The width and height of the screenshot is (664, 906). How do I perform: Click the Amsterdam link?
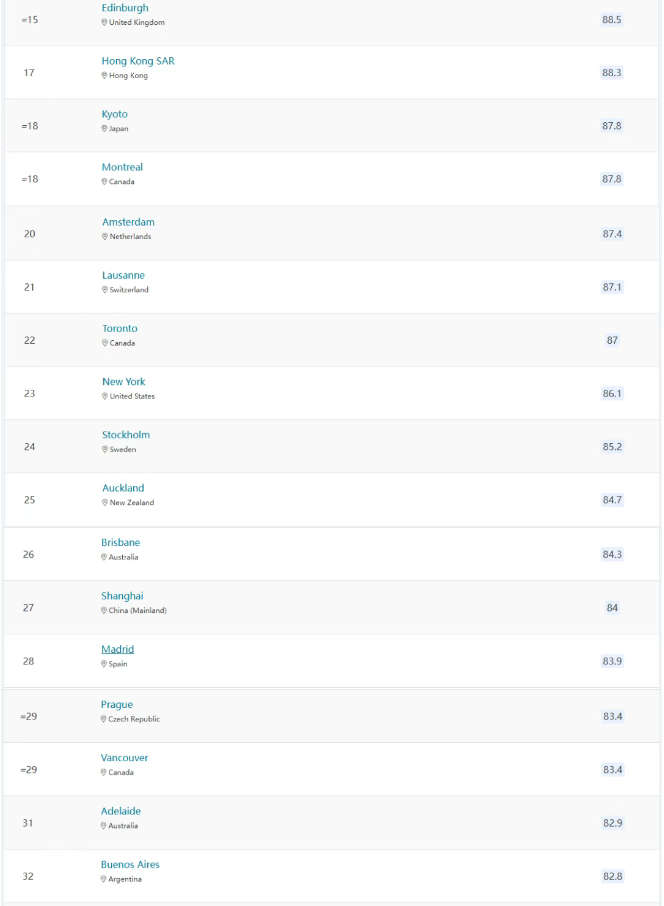[128, 222]
